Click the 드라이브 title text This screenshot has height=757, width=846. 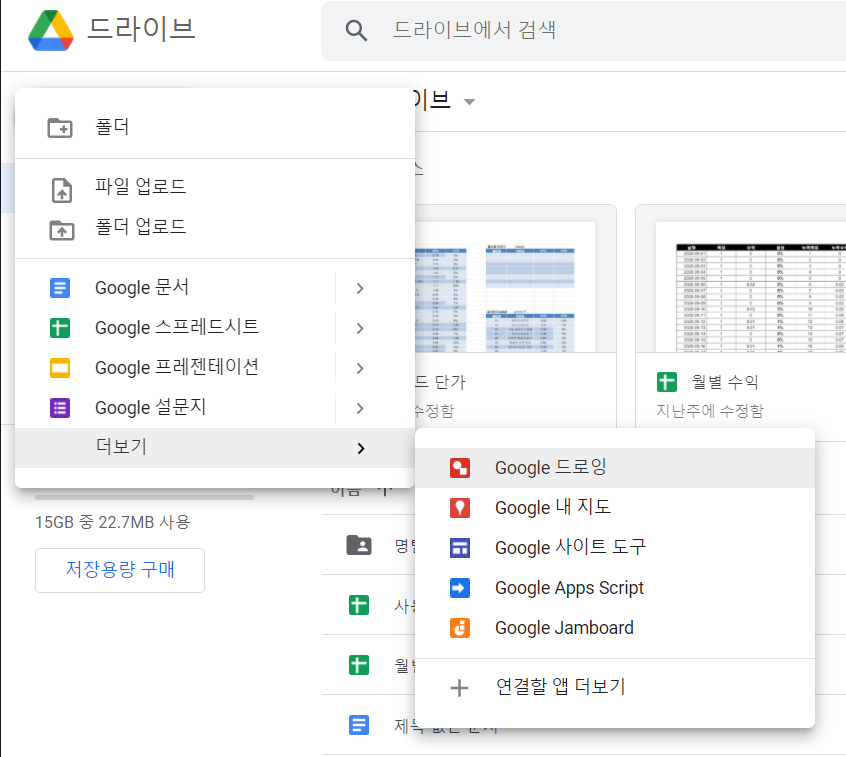coord(141,29)
